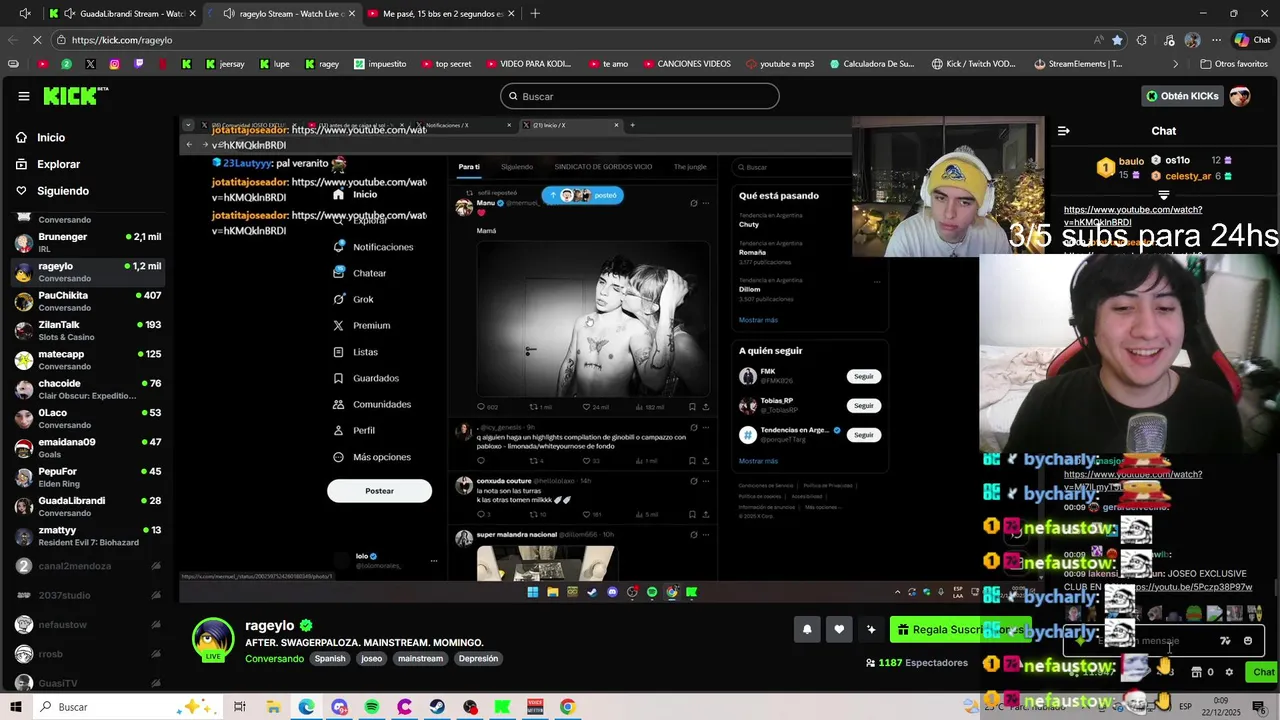The height and width of the screenshot is (720, 1280).
Task: Click the sparkles icon beside the heart
Action: pos(871,629)
